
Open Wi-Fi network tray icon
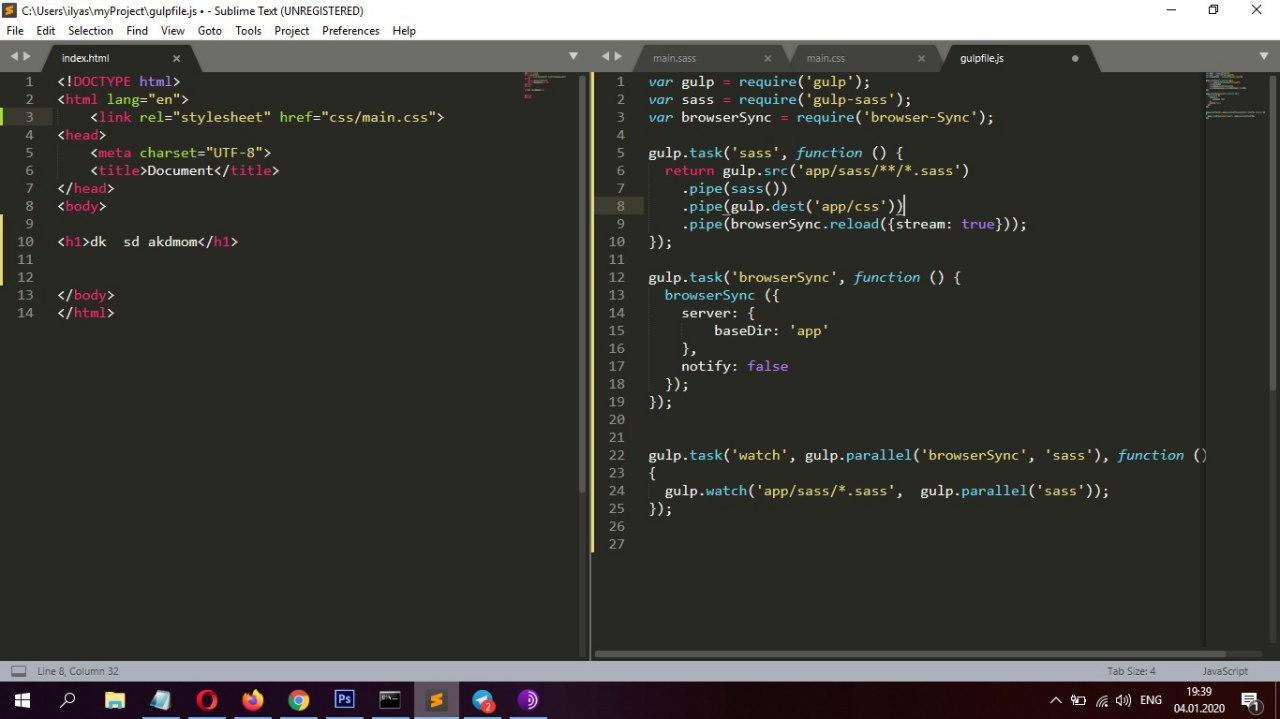(x=1102, y=701)
